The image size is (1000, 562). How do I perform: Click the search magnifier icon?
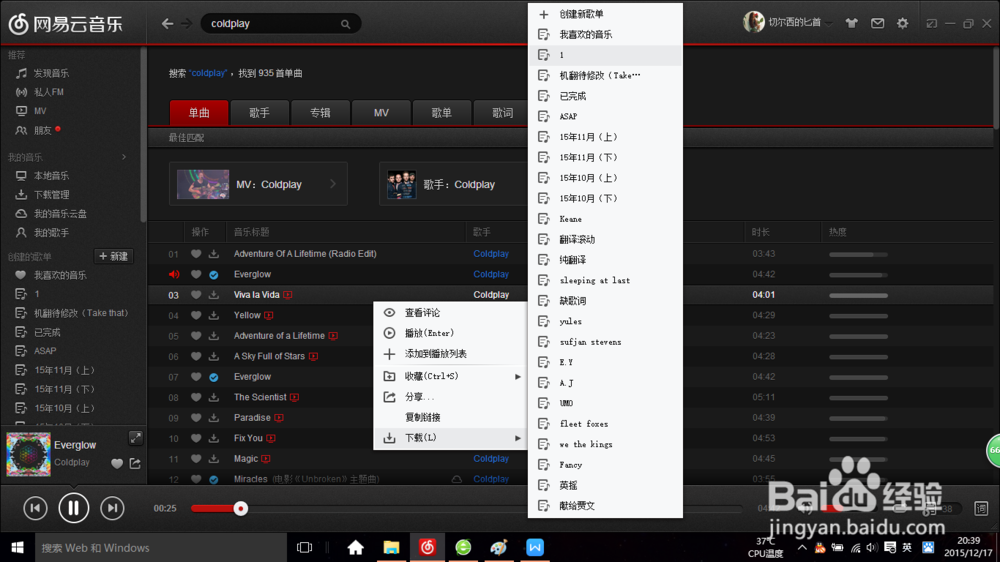(345, 24)
